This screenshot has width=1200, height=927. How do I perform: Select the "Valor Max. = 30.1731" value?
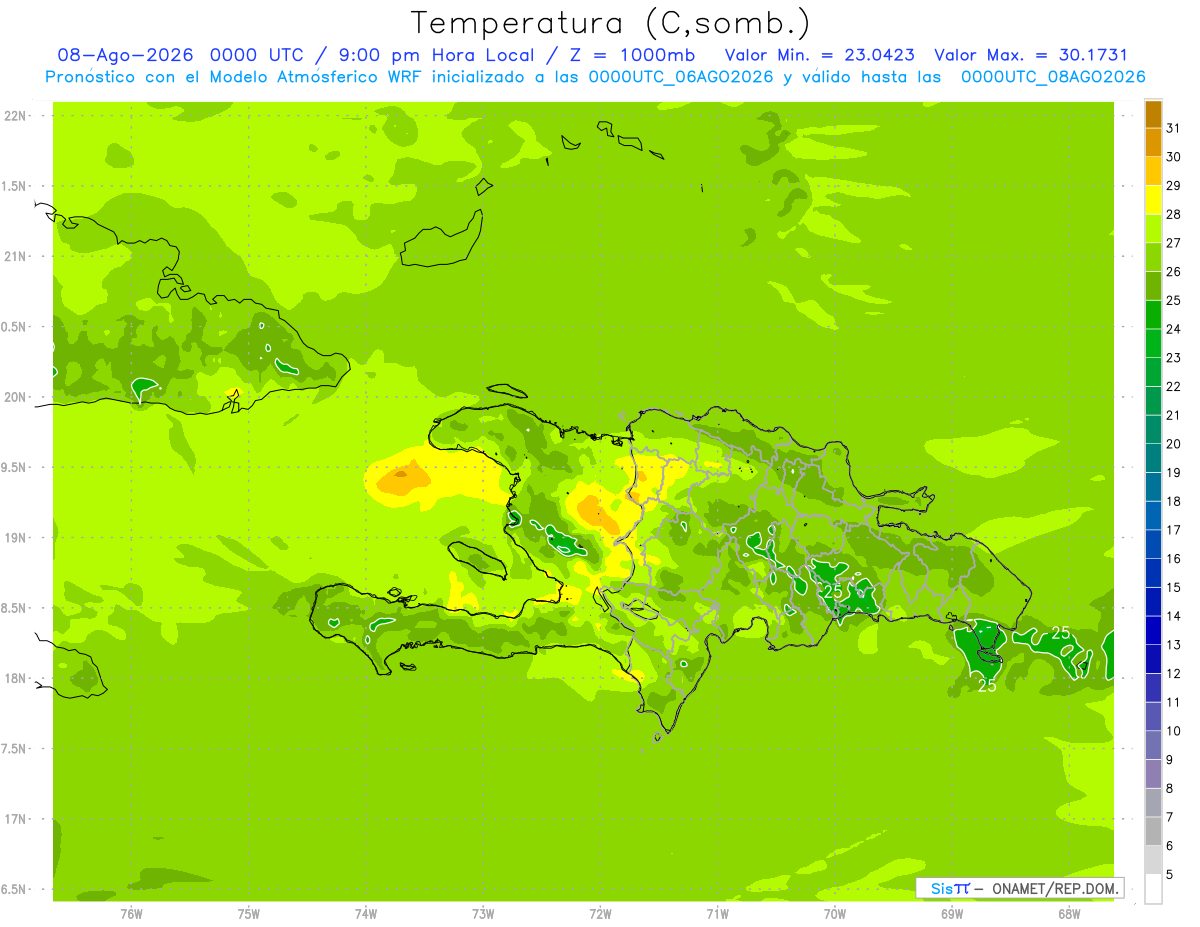(x=1031, y=55)
